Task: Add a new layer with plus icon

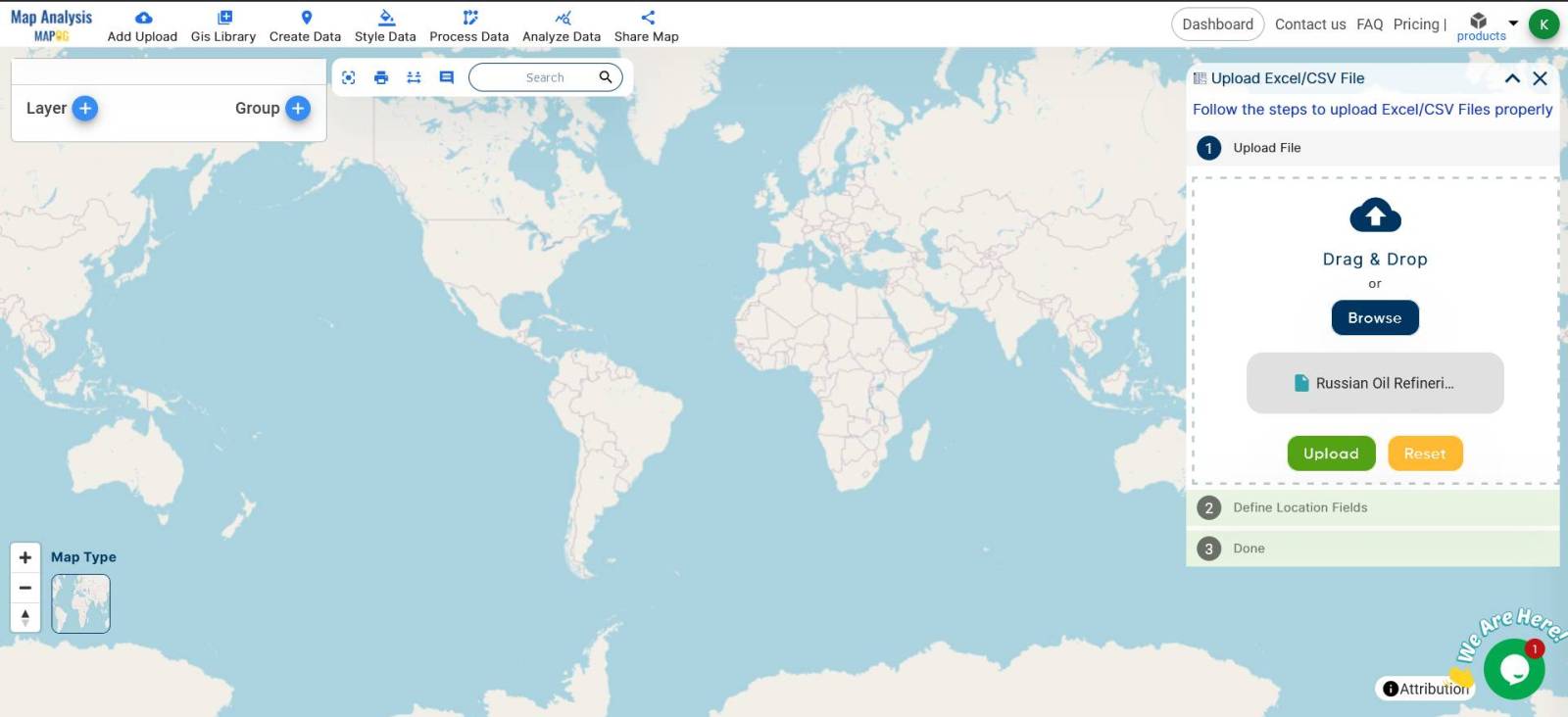Action: pyautogui.click(x=85, y=108)
